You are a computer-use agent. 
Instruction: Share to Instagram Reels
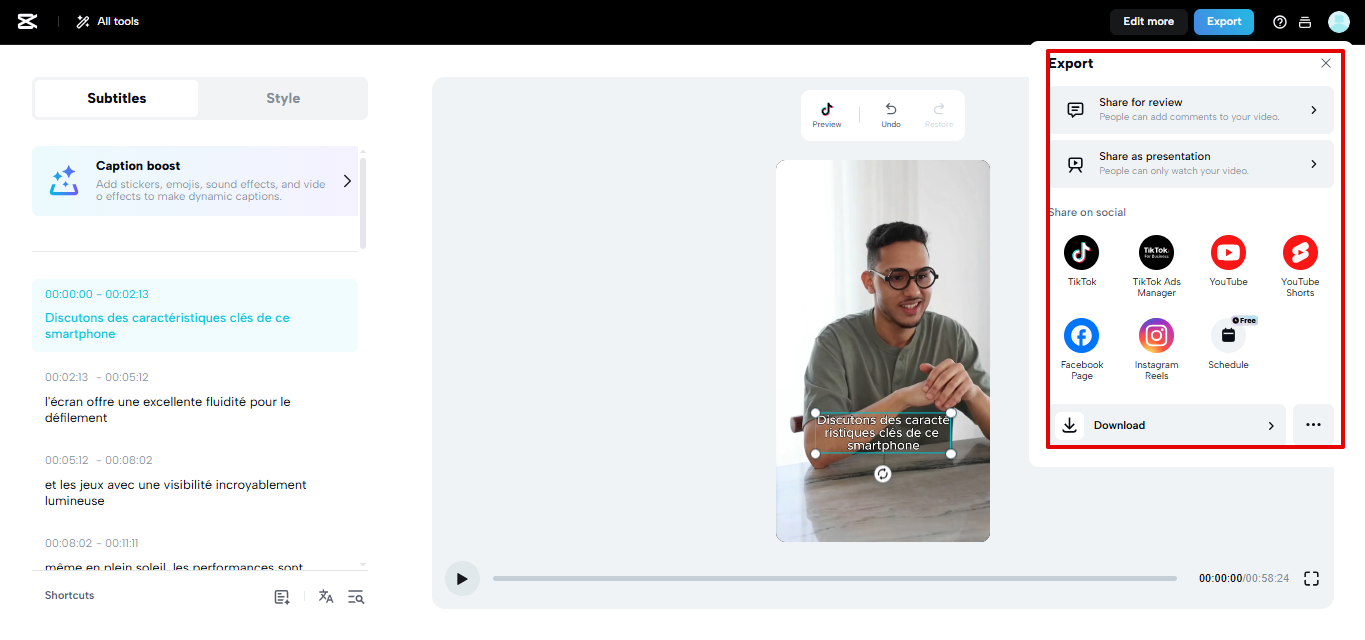pyautogui.click(x=1156, y=335)
